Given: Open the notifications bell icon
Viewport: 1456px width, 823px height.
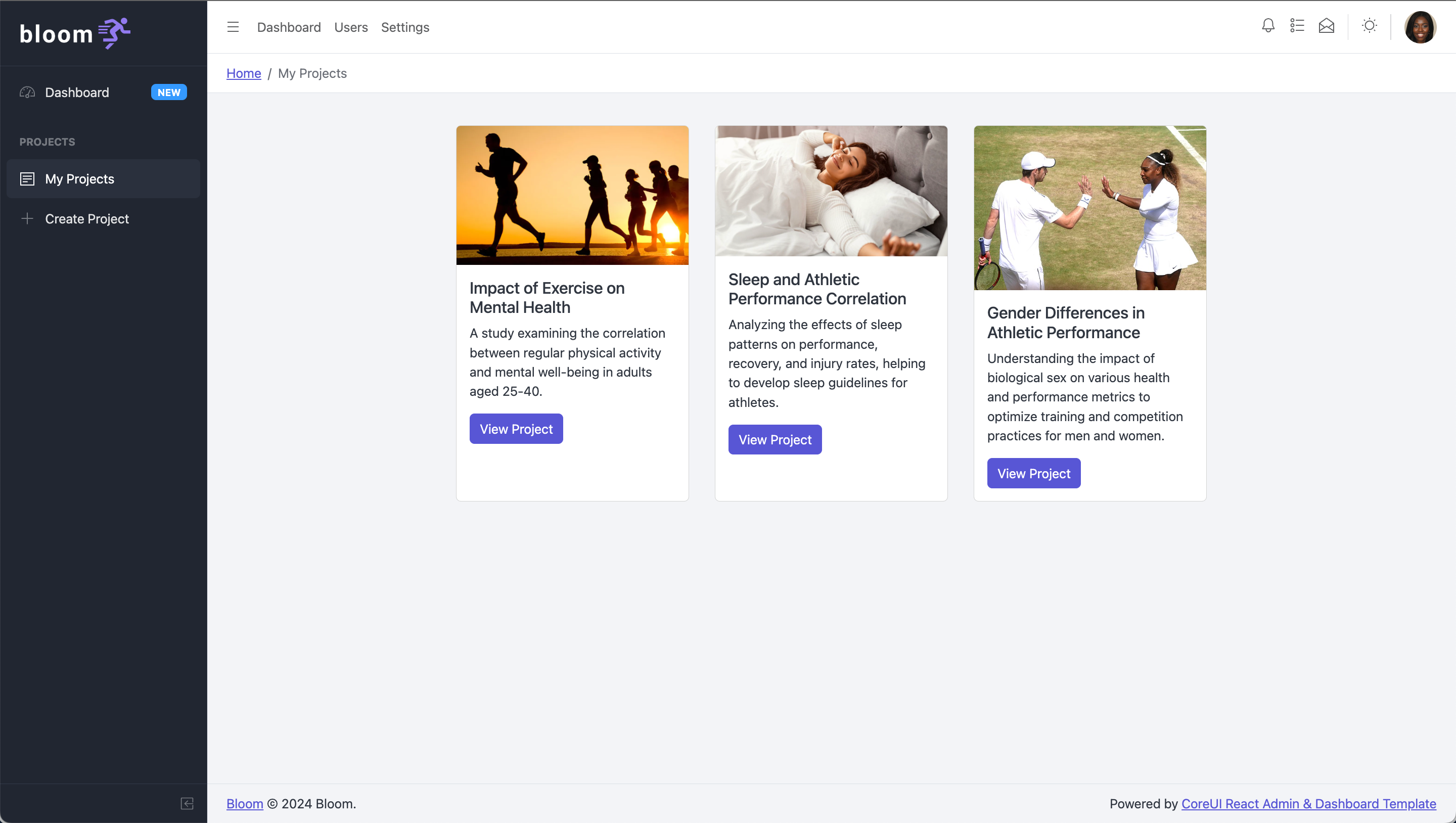Looking at the screenshot, I should 1268,26.
